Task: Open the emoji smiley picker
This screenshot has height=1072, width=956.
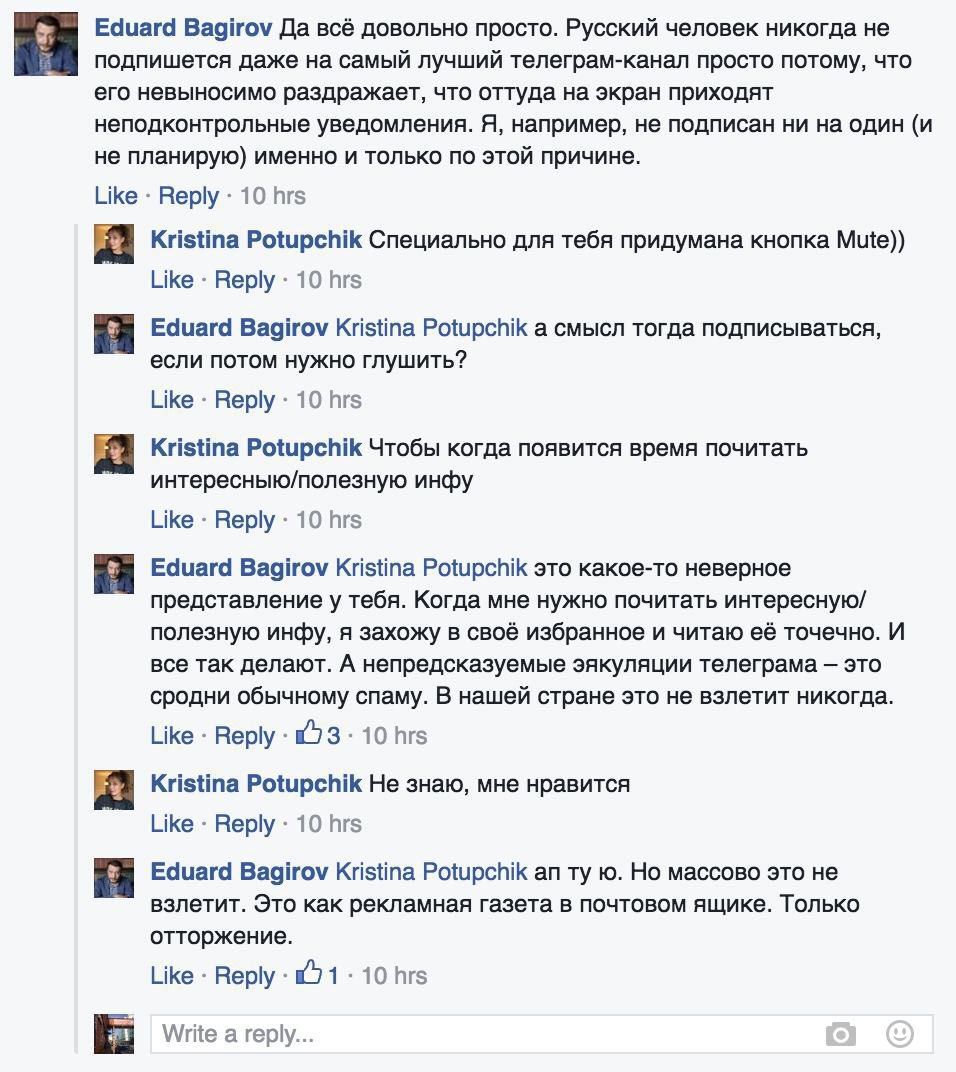Action: pos(900,1033)
